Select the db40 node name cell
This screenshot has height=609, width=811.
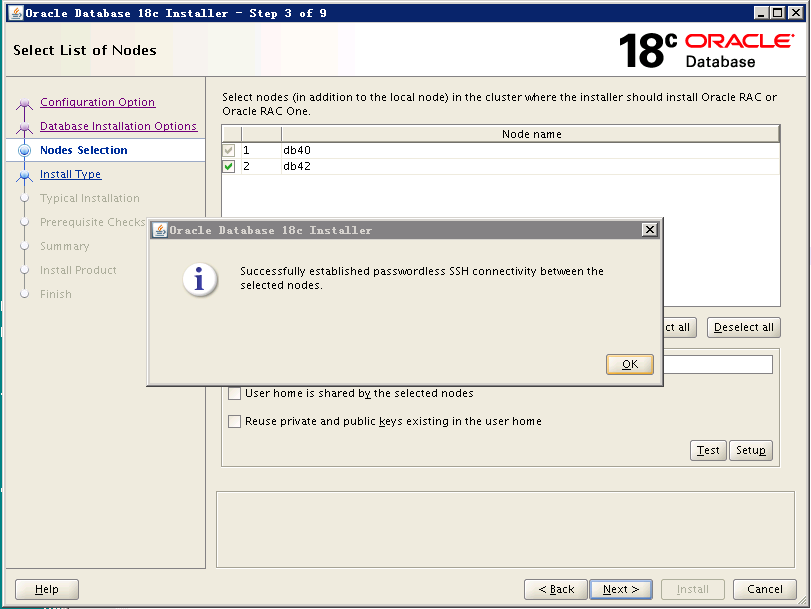tap(531, 150)
